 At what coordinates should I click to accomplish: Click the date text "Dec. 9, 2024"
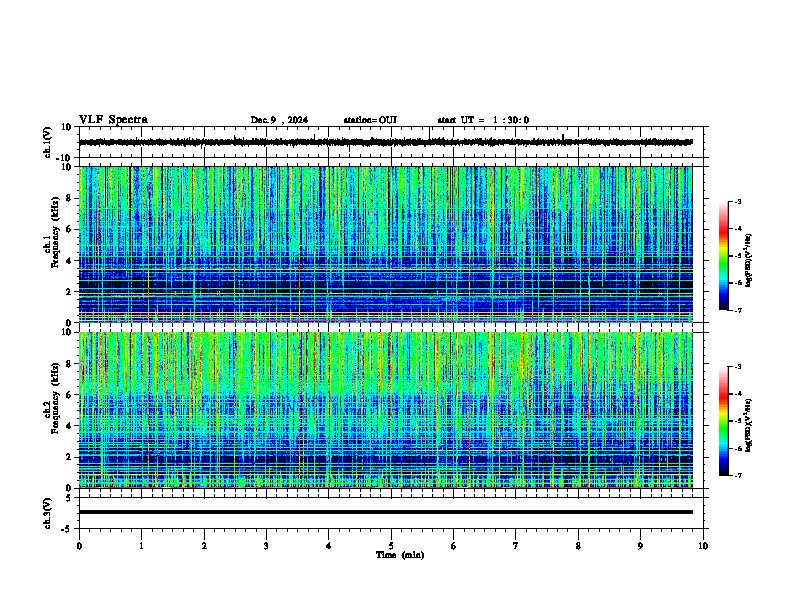coord(279,120)
